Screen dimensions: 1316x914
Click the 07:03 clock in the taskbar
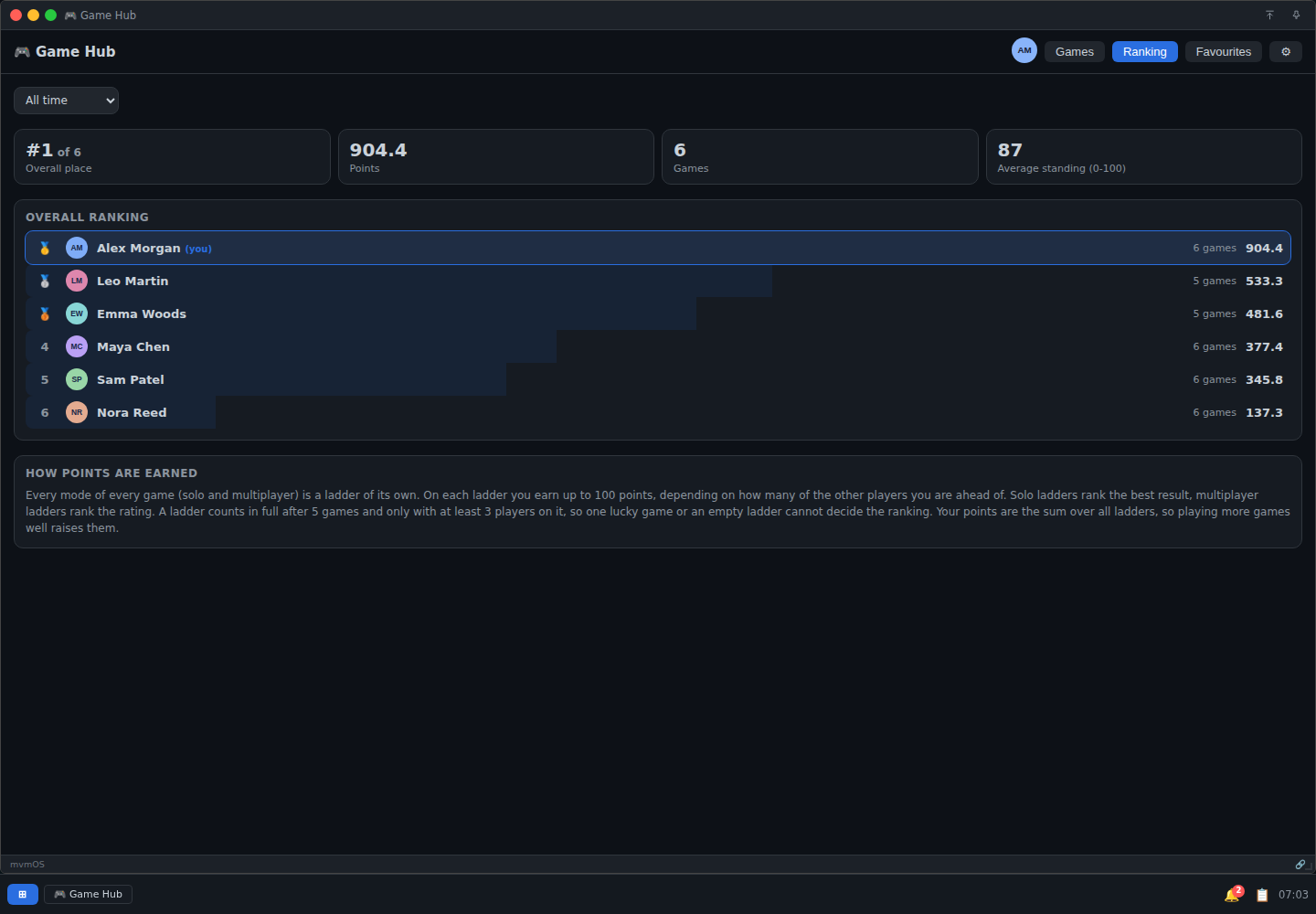(1293, 895)
